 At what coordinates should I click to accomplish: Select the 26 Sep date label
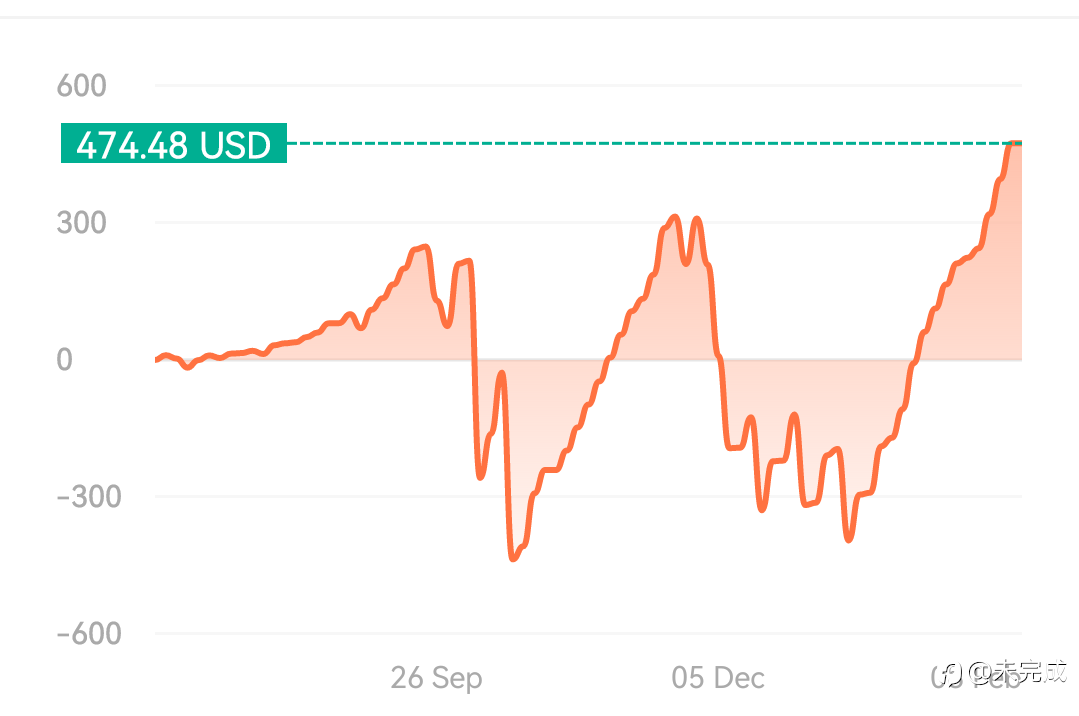(x=436, y=678)
